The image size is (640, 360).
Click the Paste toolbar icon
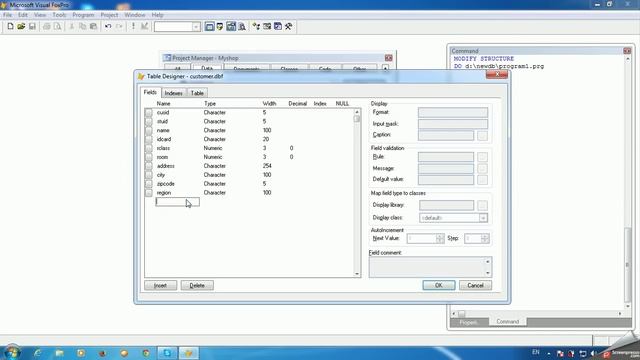pos(93,27)
